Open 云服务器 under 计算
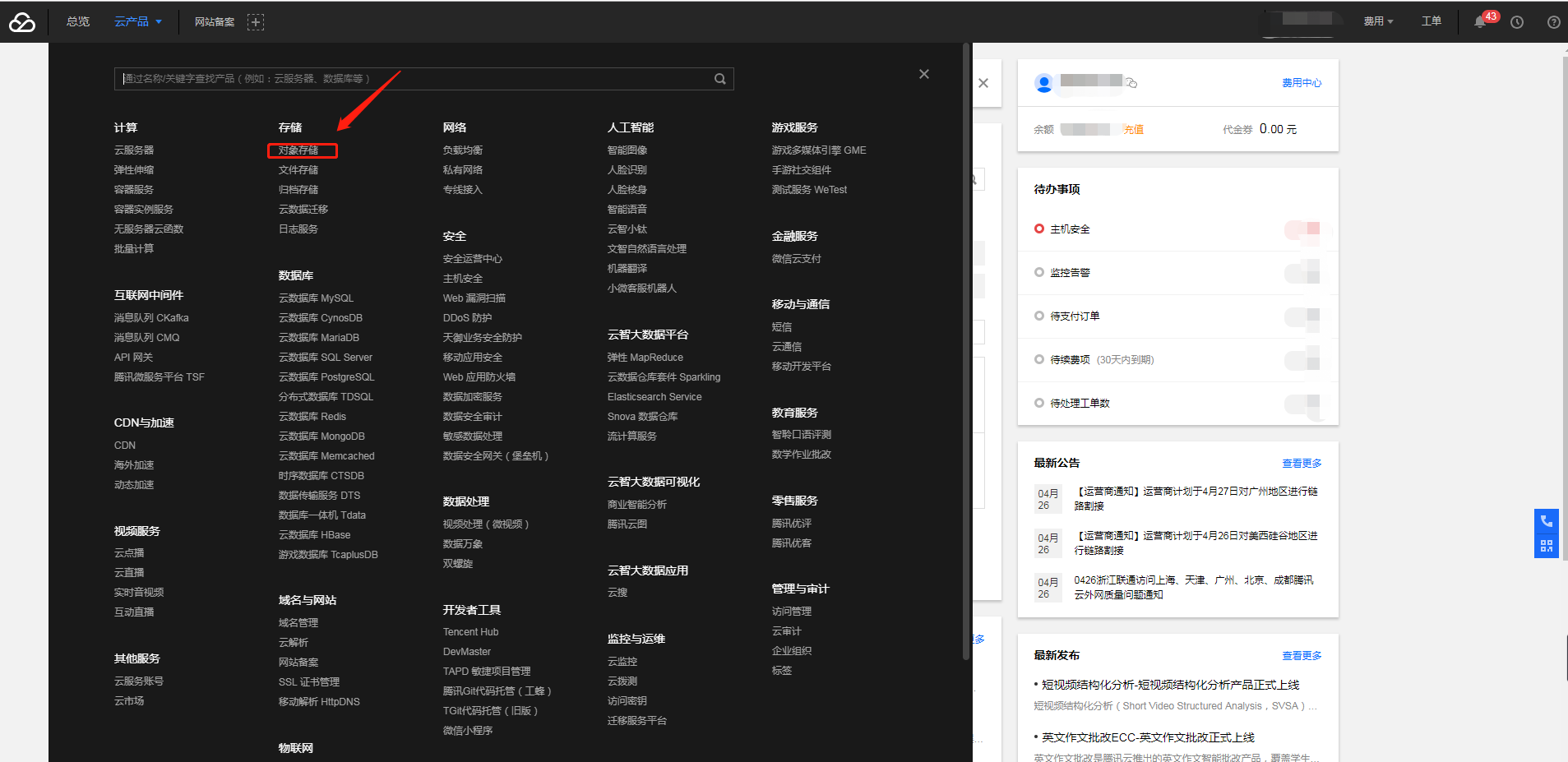1568x762 pixels. point(134,150)
